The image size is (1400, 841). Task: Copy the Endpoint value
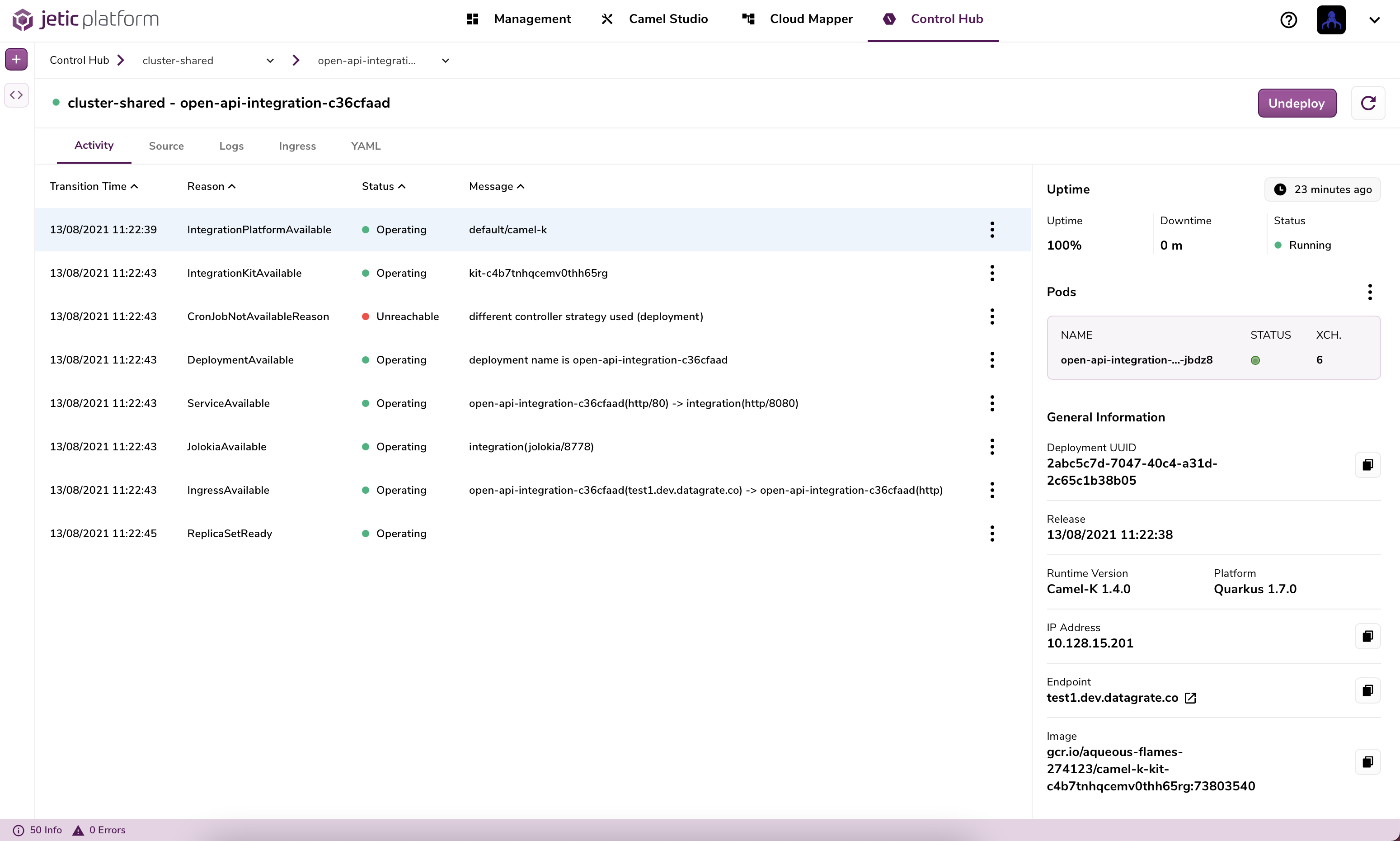(x=1368, y=690)
